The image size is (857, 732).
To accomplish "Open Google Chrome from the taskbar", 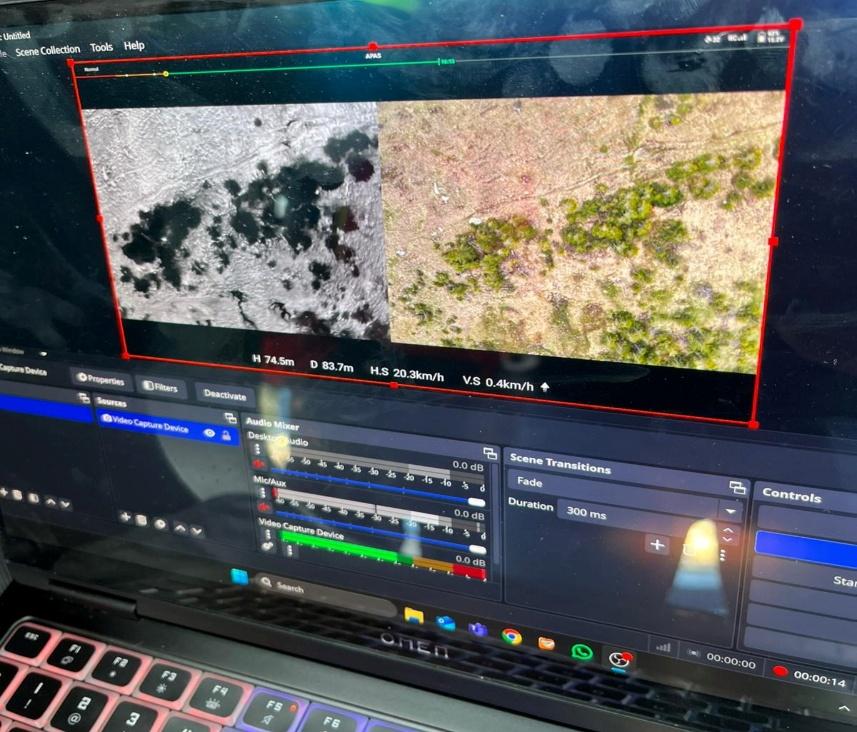I will [x=512, y=637].
